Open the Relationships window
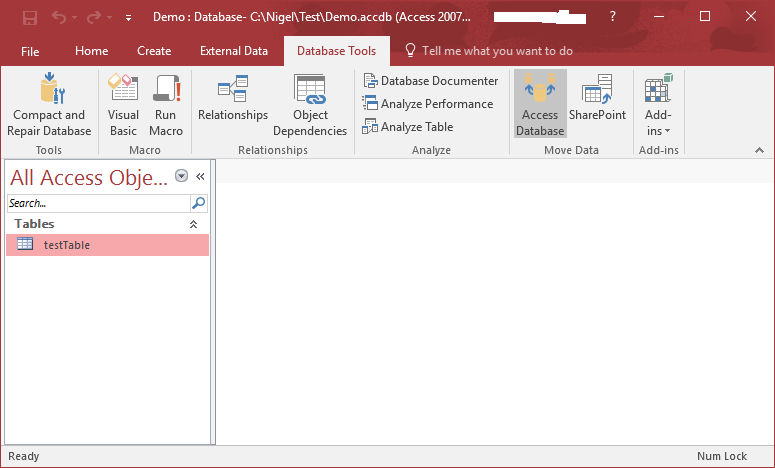 coord(233,98)
